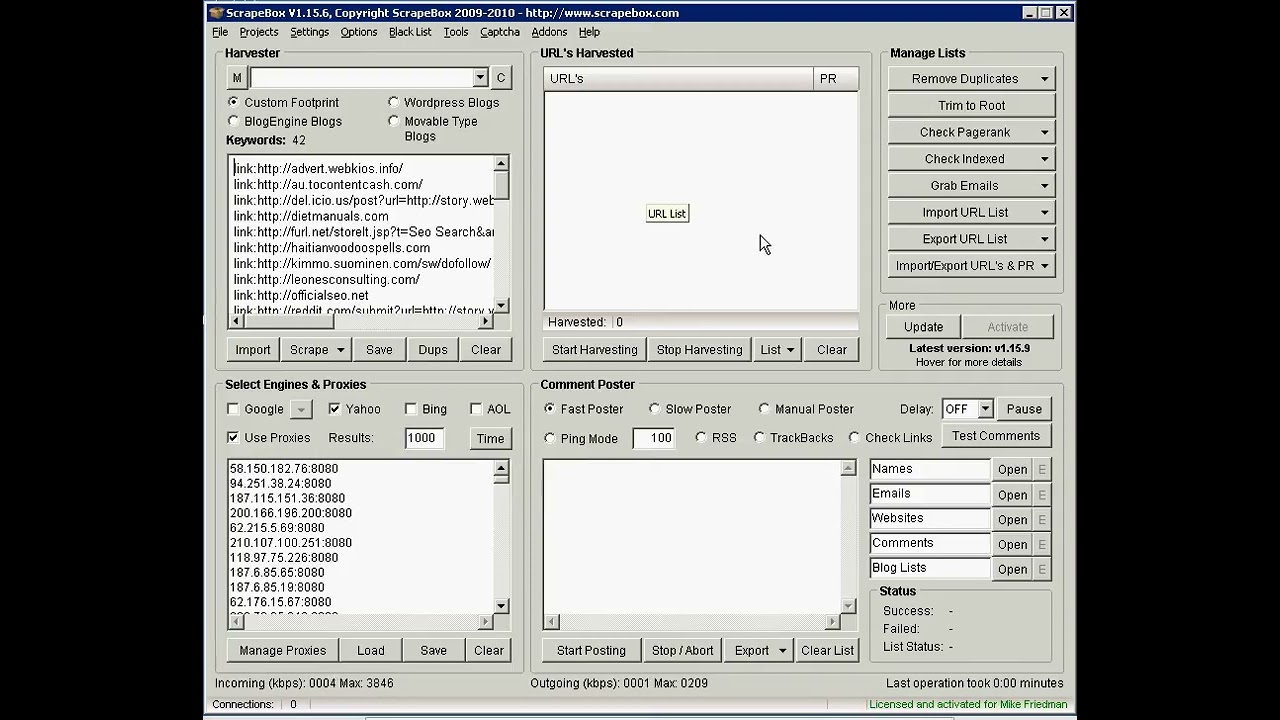This screenshot has height=720, width=1280.
Task: Toggle the Use Proxies checkbox
Action: tap(234, 437)
